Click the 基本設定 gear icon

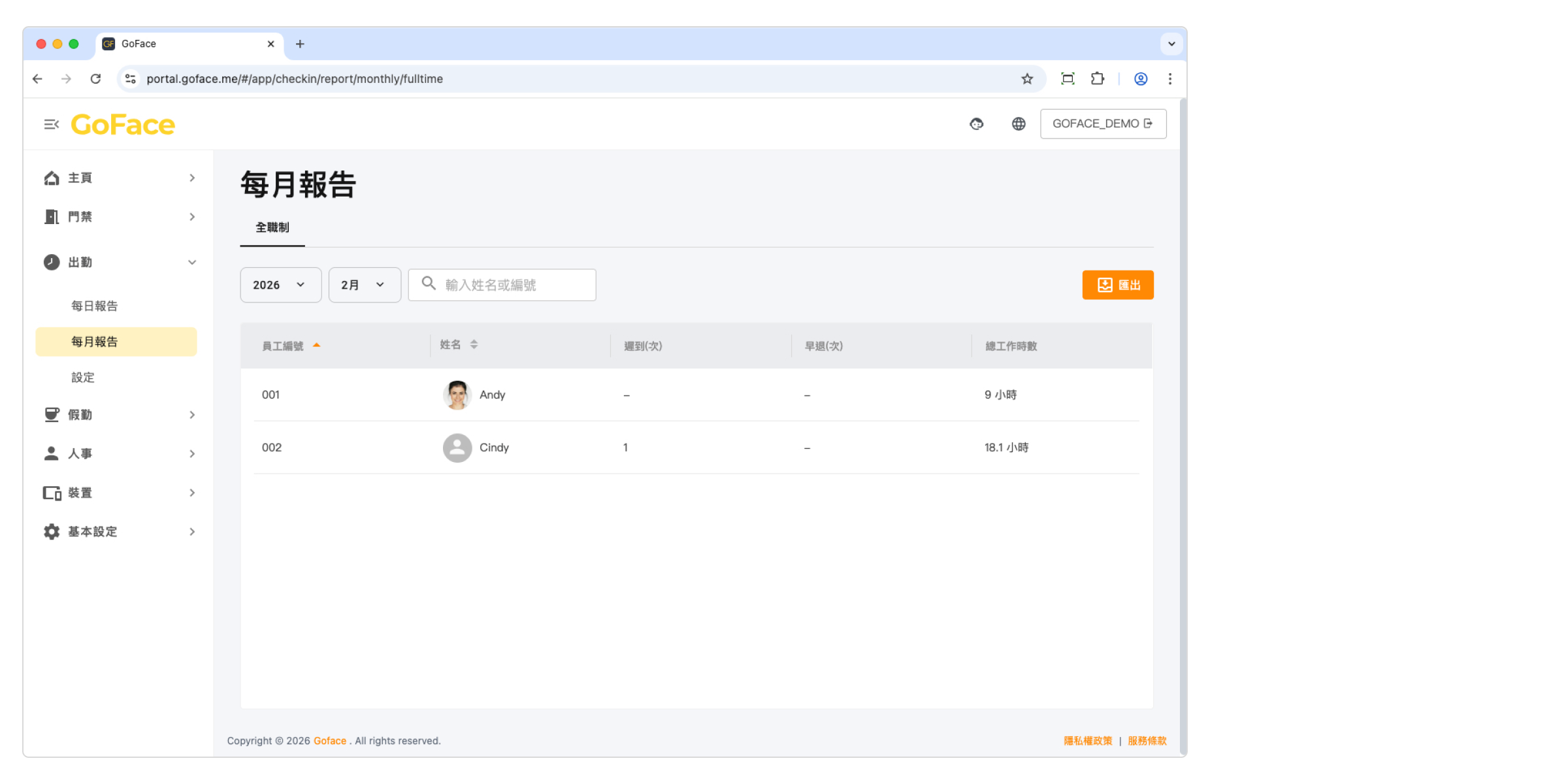click(x=52, y=532)
